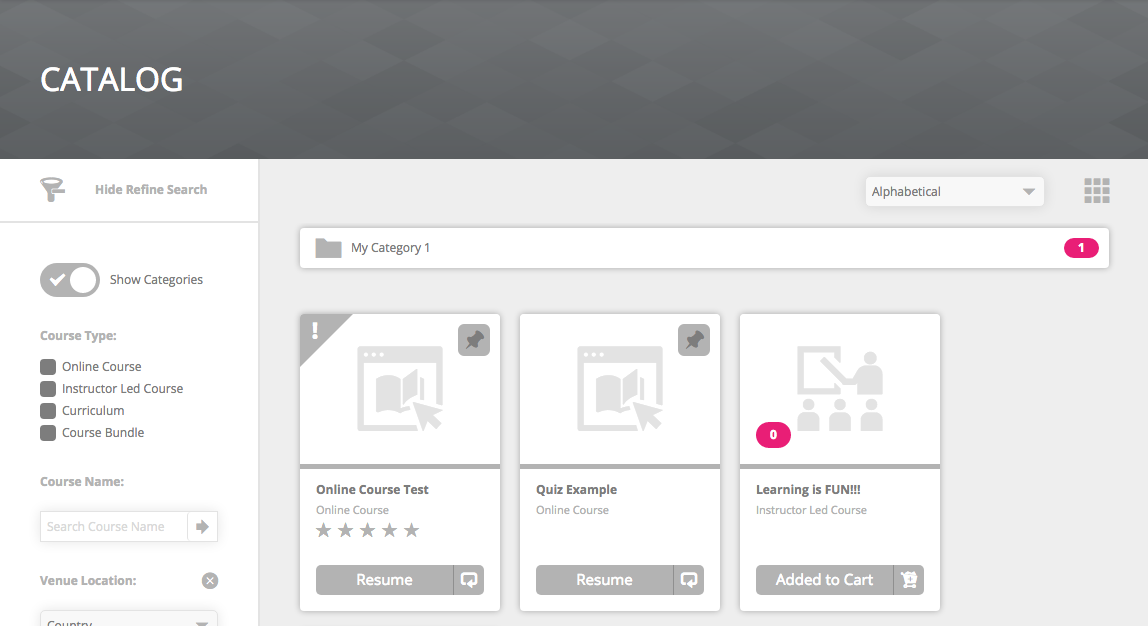Resume Quiz Example course
Screen dimensions: 1148x626
(604, 580)
